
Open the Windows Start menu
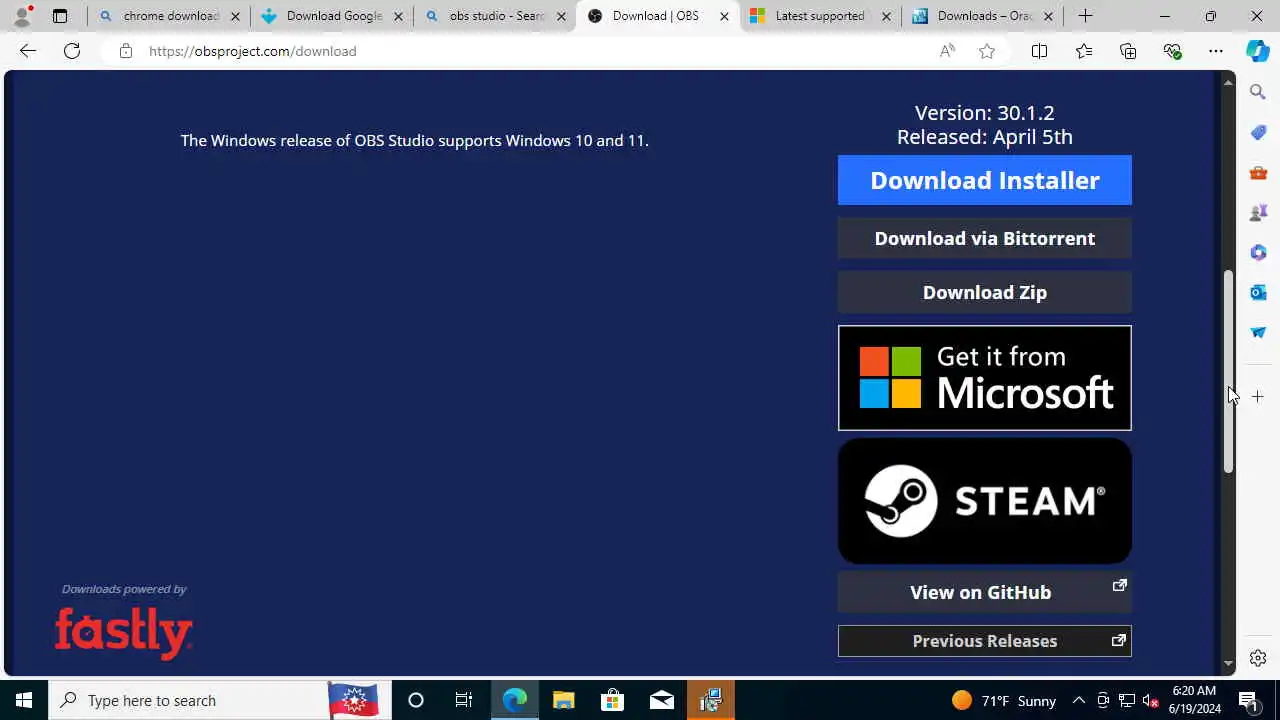coord(24,700)
